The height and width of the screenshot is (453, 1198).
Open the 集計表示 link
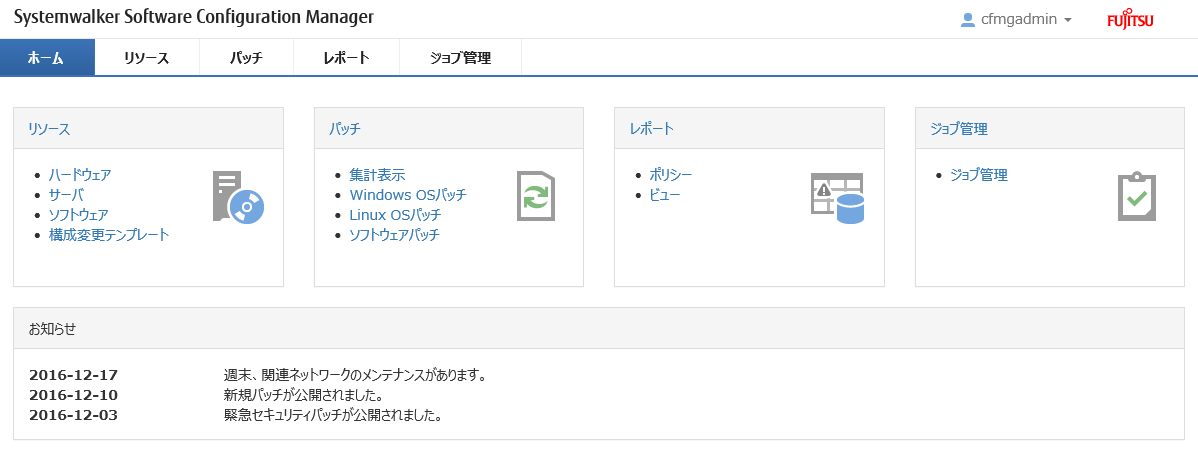click(377, 175)
